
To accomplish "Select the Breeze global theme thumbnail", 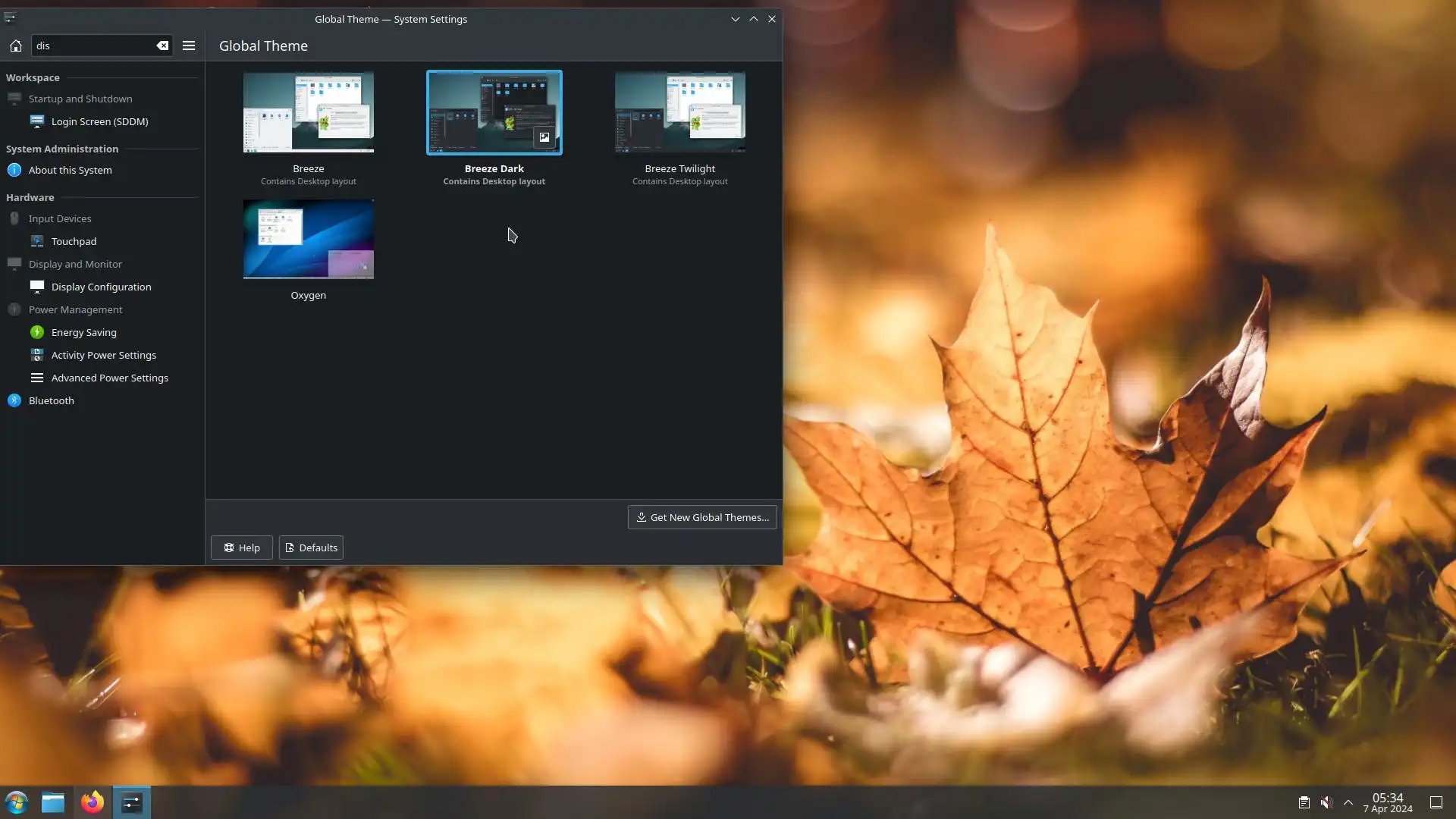I will tap(308, 112).
